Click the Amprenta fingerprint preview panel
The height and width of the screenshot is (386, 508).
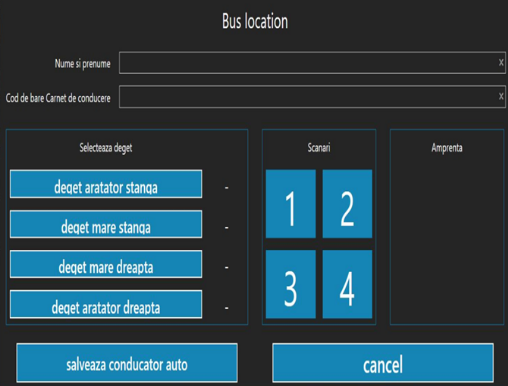tap(447, 227)
